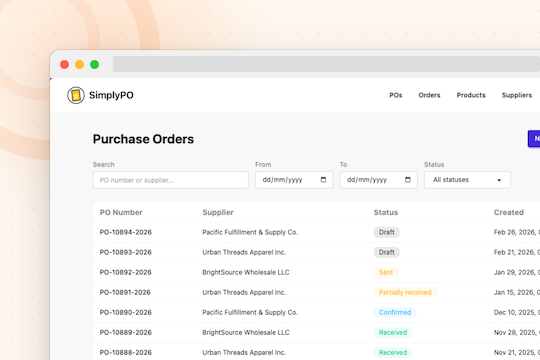Click Urban Threads Apparel in PO-10888 row
The image size is (540, 360).
[x=244, y=352]
